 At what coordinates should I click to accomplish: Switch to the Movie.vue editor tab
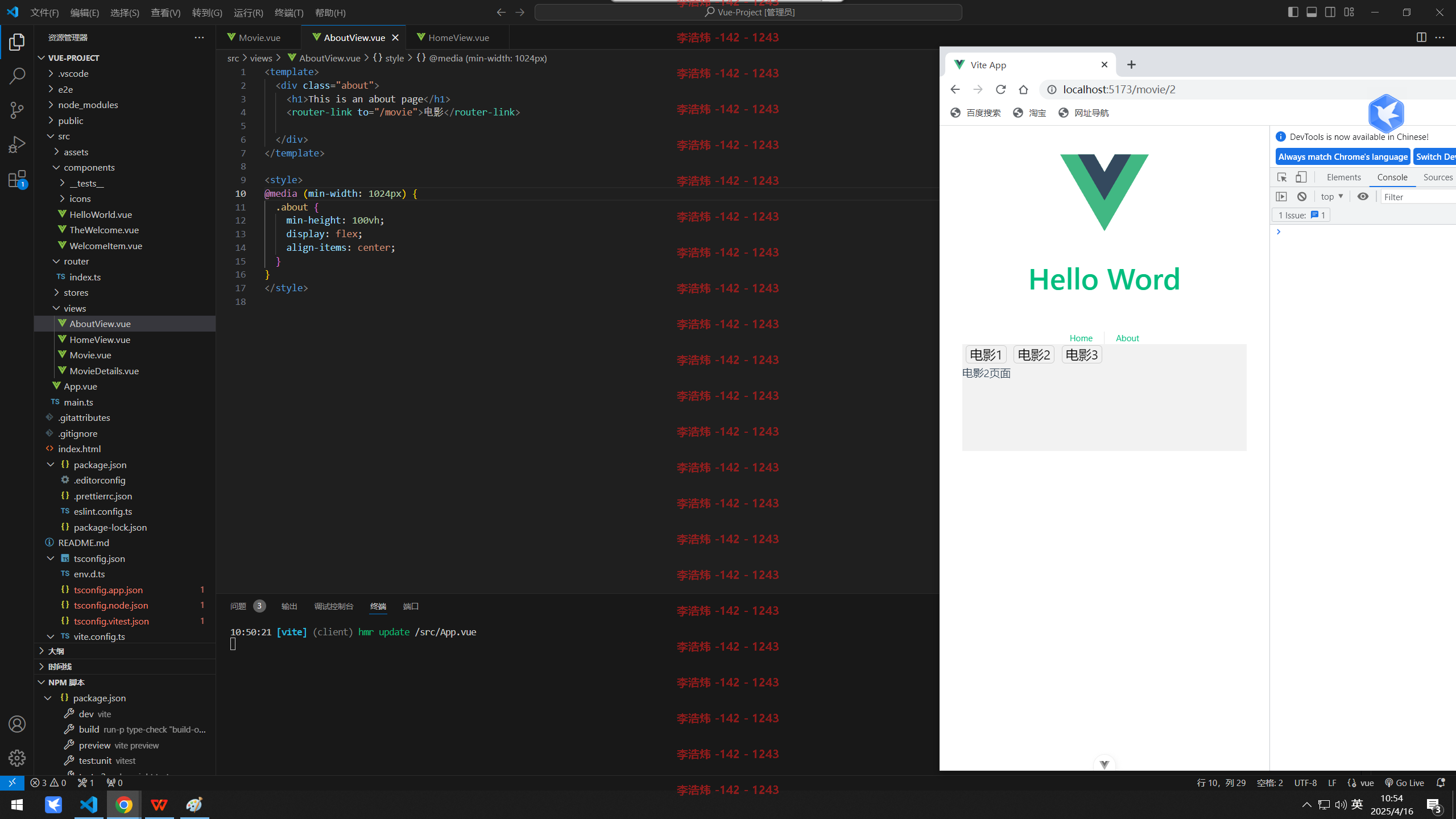259,38
